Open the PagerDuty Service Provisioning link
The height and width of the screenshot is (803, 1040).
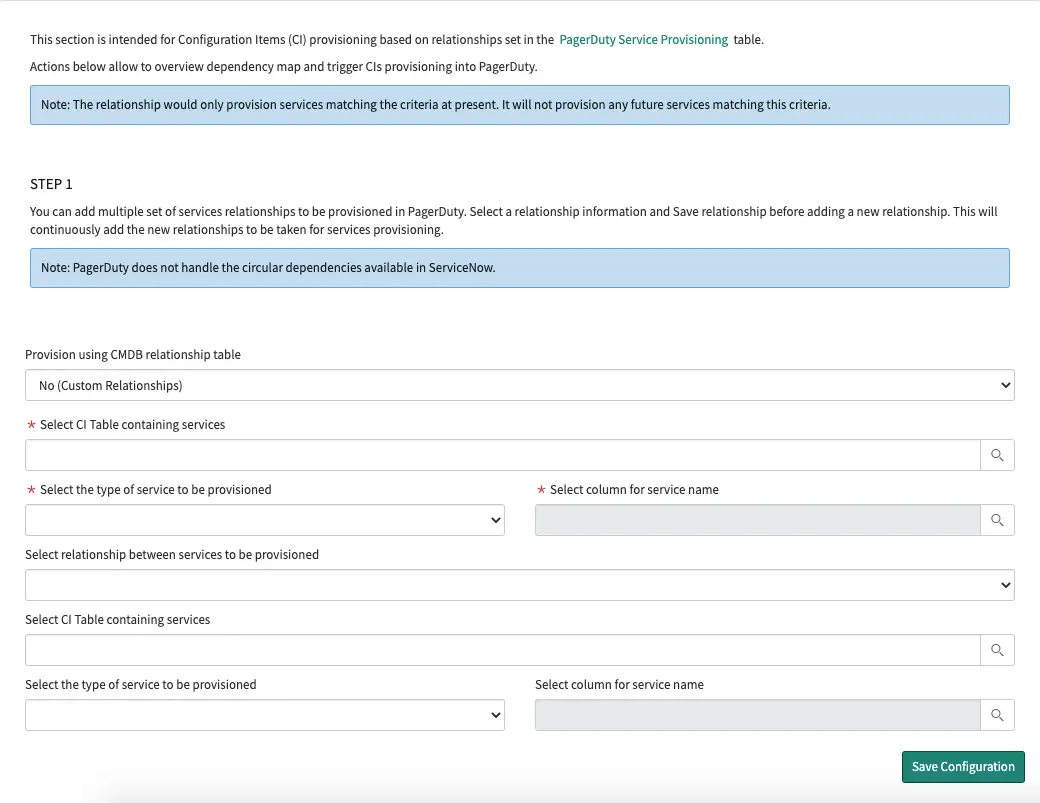pos(643,40)
